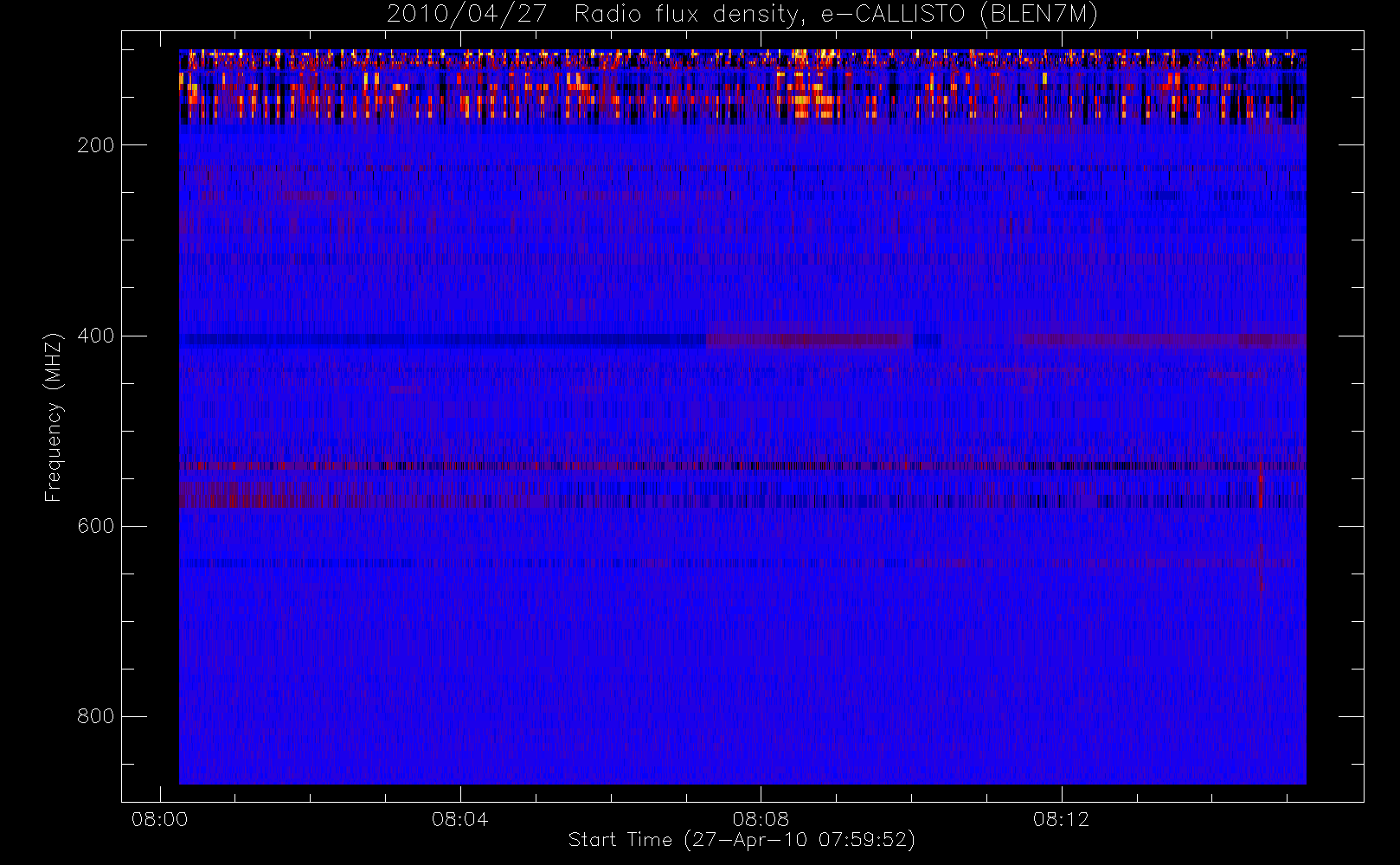This screenshot has height=865, width=1400.
Task: Click the reddish band segment at 400 MHz
Action: click(810, 341)
